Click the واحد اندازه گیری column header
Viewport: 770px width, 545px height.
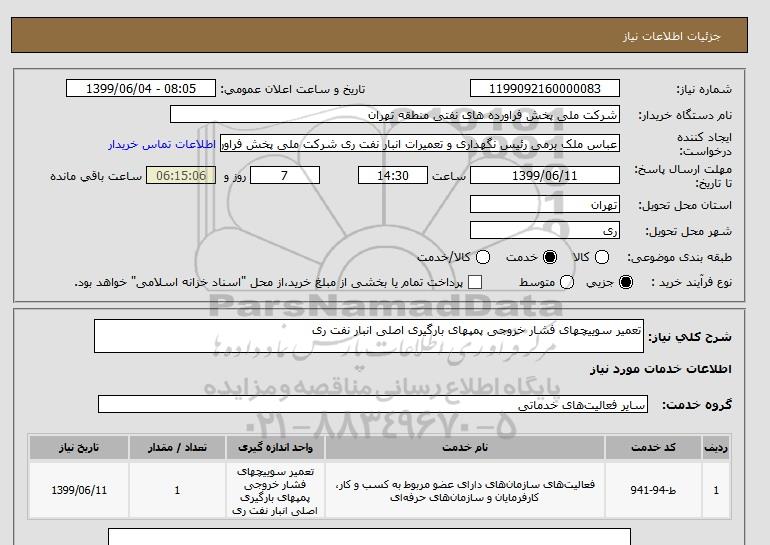(x=275, y=447)
